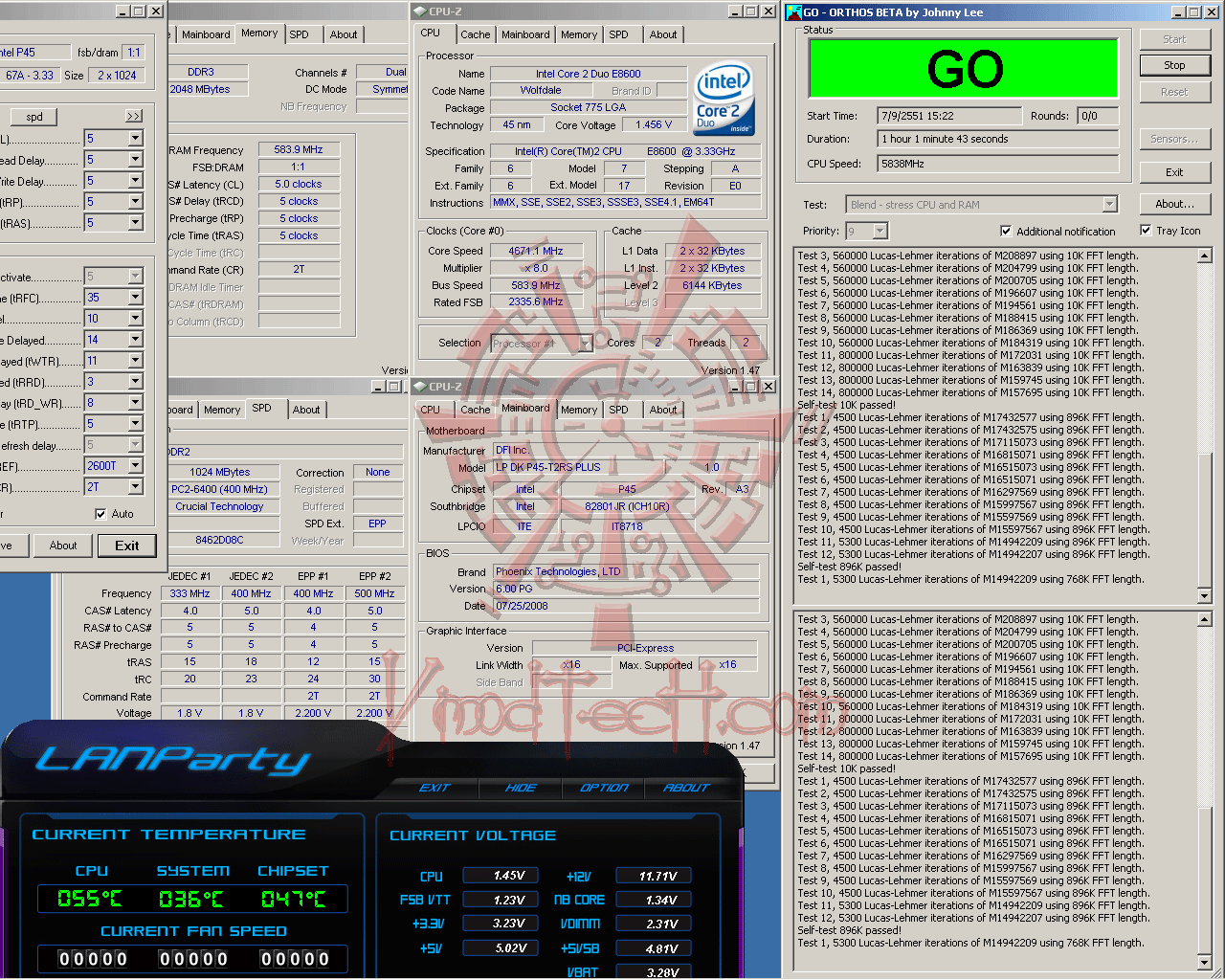Open the Test dropdown in ORTHOS
Screen dimensions: 1225x980
tap(1109, 204)
